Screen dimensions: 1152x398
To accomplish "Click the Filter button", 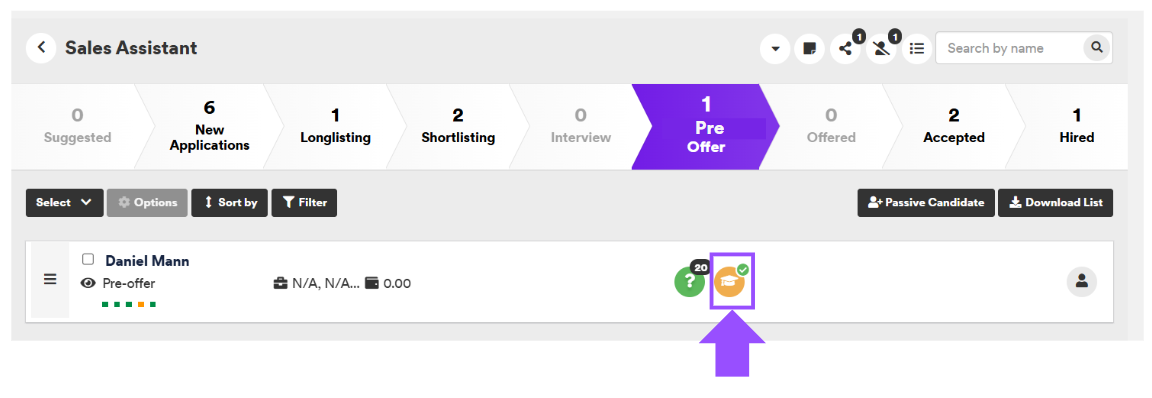I will coord(304,203).
